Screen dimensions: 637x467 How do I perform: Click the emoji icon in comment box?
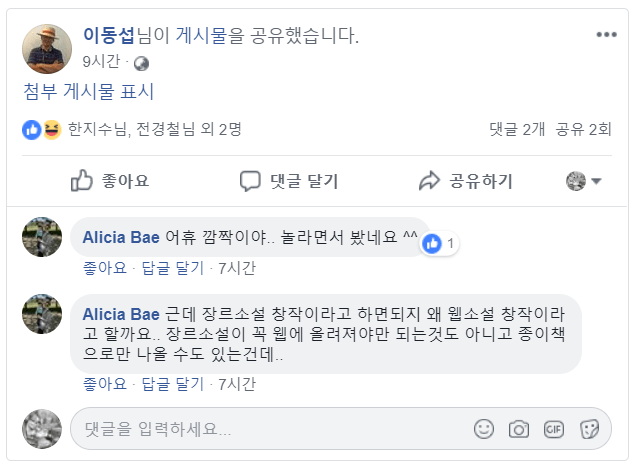click(x=484, y=429)
